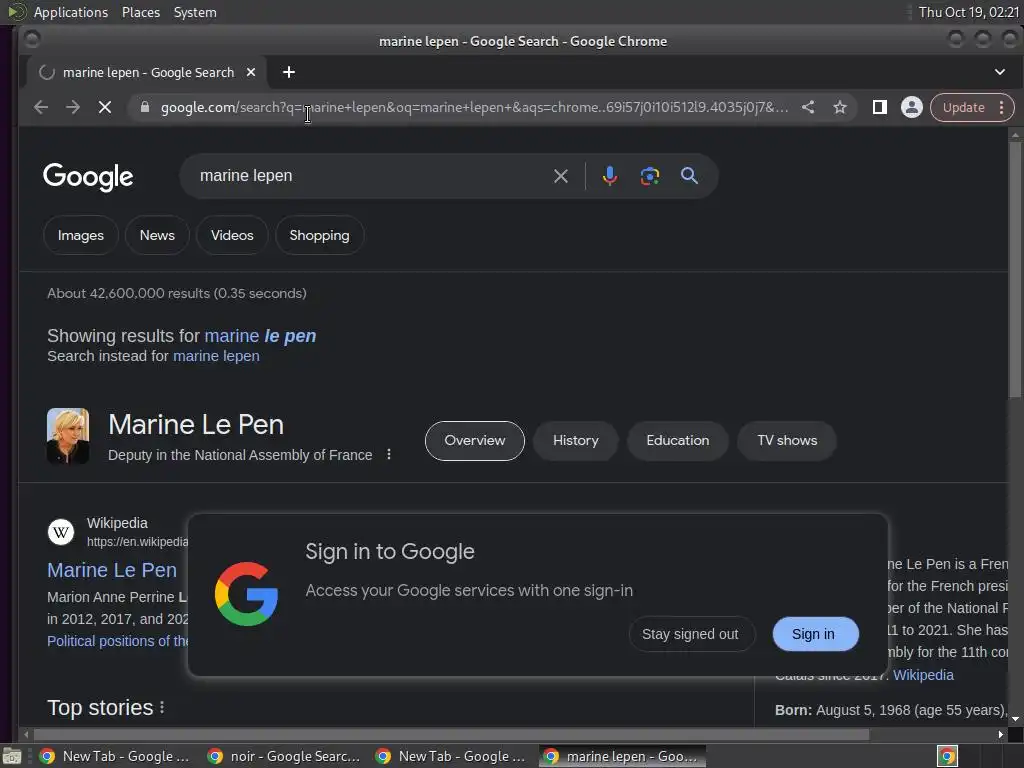Switch to 'noir - Google Search' taskbar window
This screenshot has width=1024, height=768.
pos(284,756)
